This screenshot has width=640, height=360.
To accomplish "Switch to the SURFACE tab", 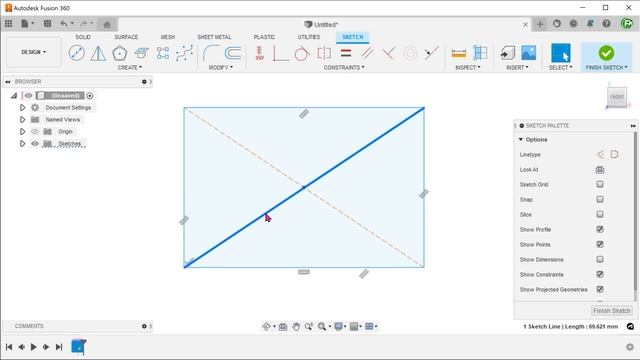I will tap(126, 37).
